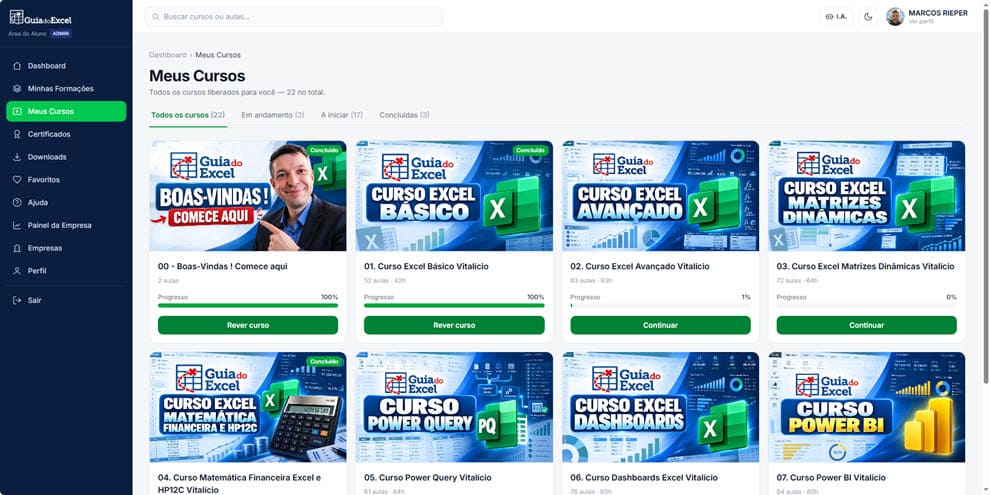Open the Boas-Vindas Comece Aqui thumbnail
This screenshot has height=495, width=990.
(248, 196)
